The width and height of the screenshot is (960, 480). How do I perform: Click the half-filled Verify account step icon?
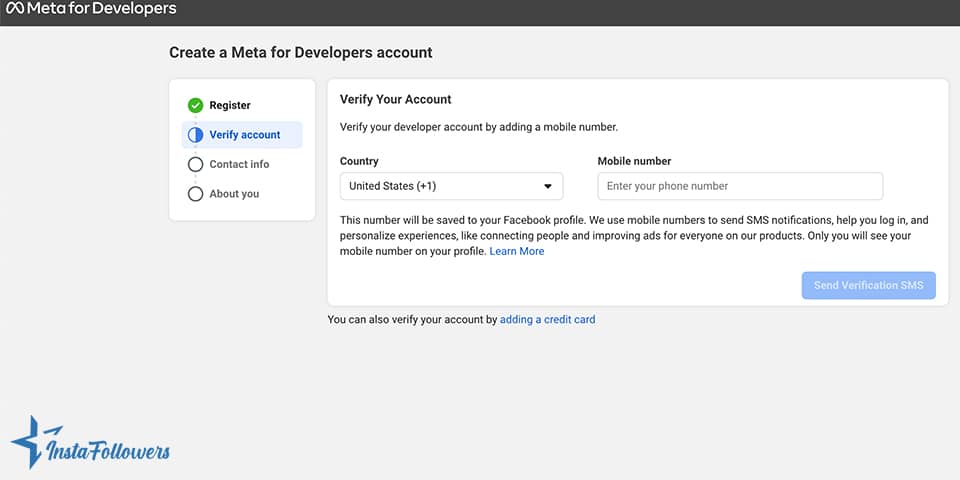tap(195, 135)
